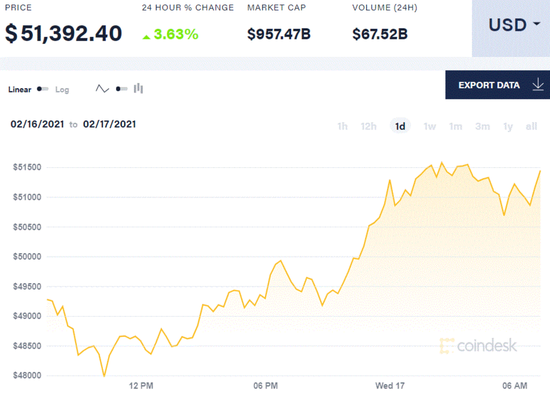This screenshot has width=550, height=398.
Task: Select the 1d time range
Action: [x=400, y=126]
